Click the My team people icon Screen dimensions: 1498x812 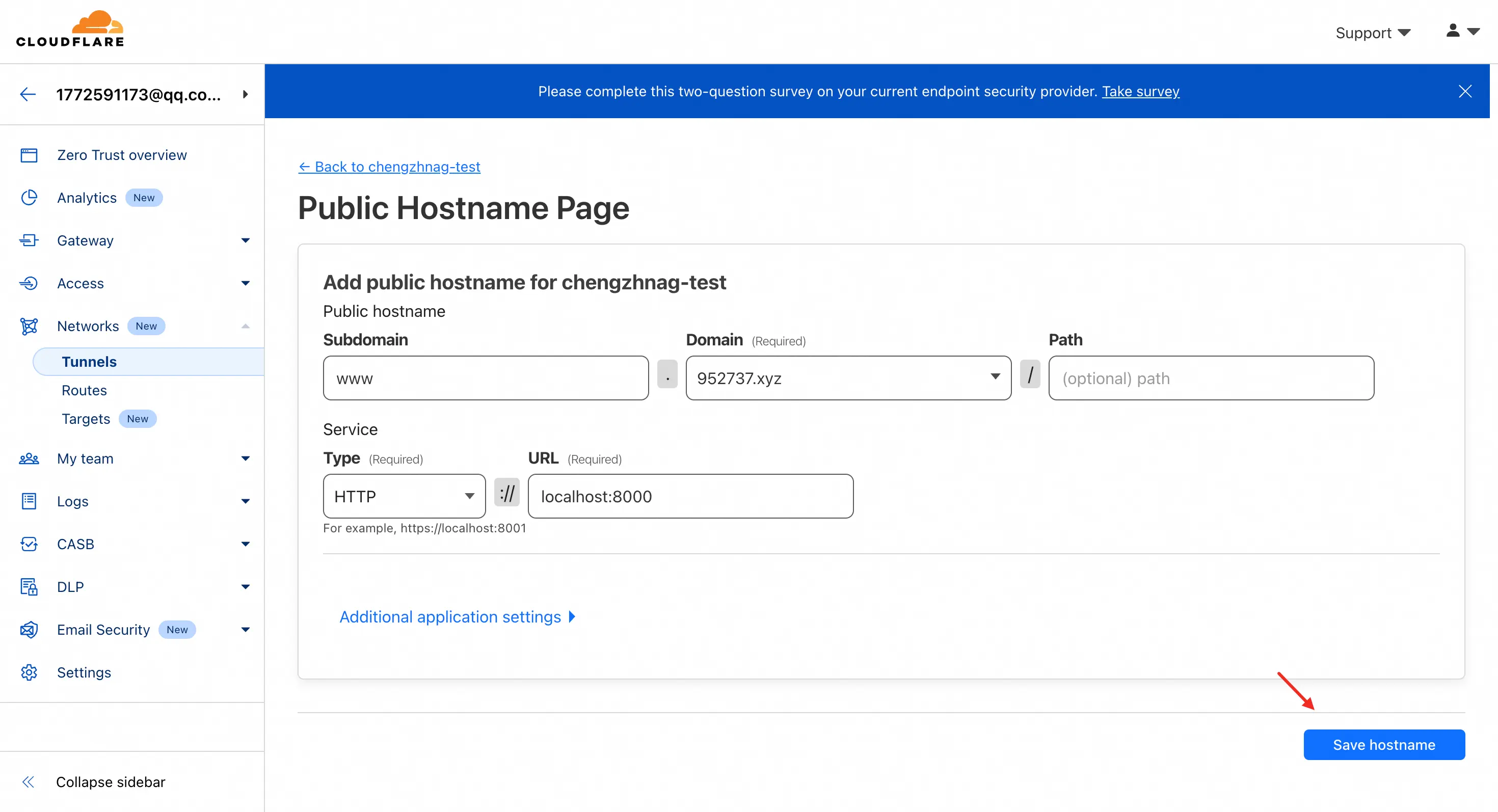[x=29, y=458]
